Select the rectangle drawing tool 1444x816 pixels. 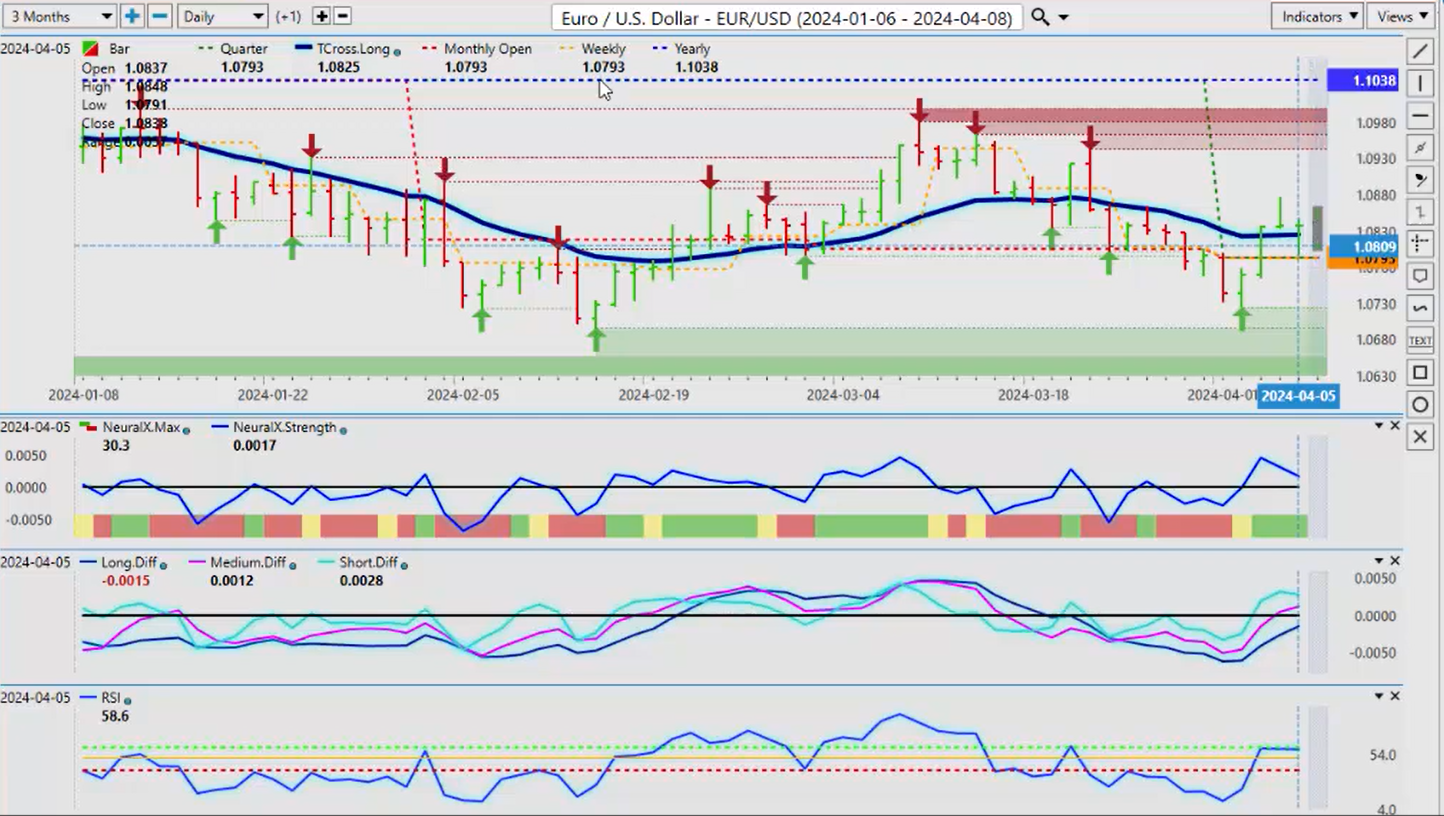coord(1420,373)
